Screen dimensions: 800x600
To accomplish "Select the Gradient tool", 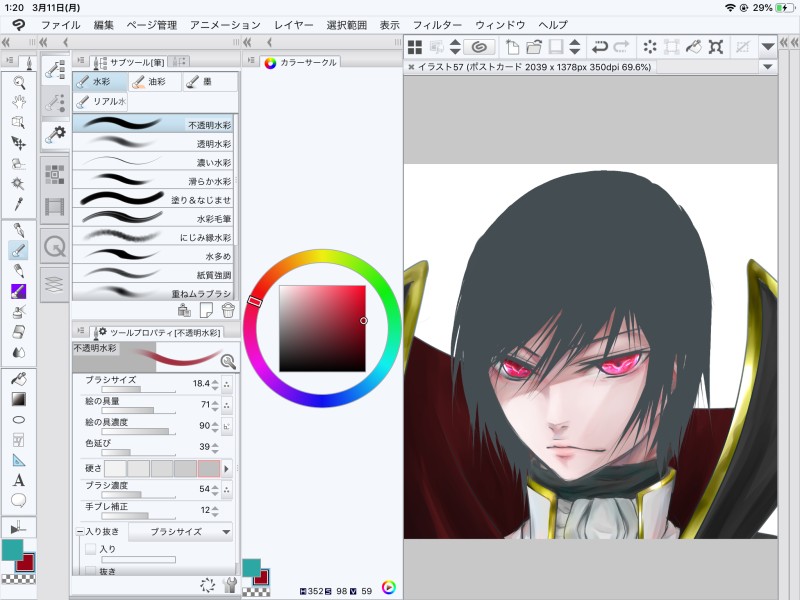I will tap(19, 399).
